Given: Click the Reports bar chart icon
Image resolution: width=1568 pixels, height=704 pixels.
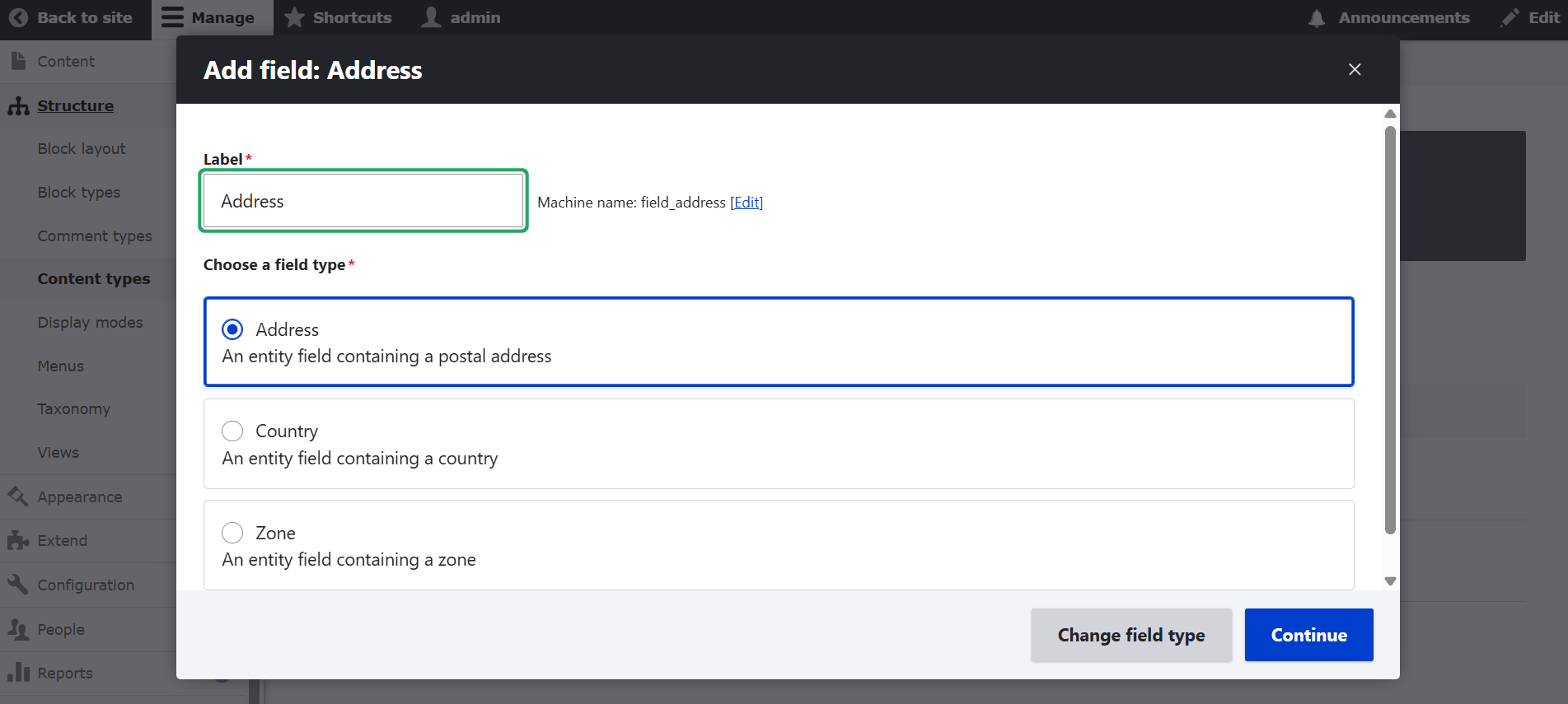Looking at the screenshot, I should (18, 673).
